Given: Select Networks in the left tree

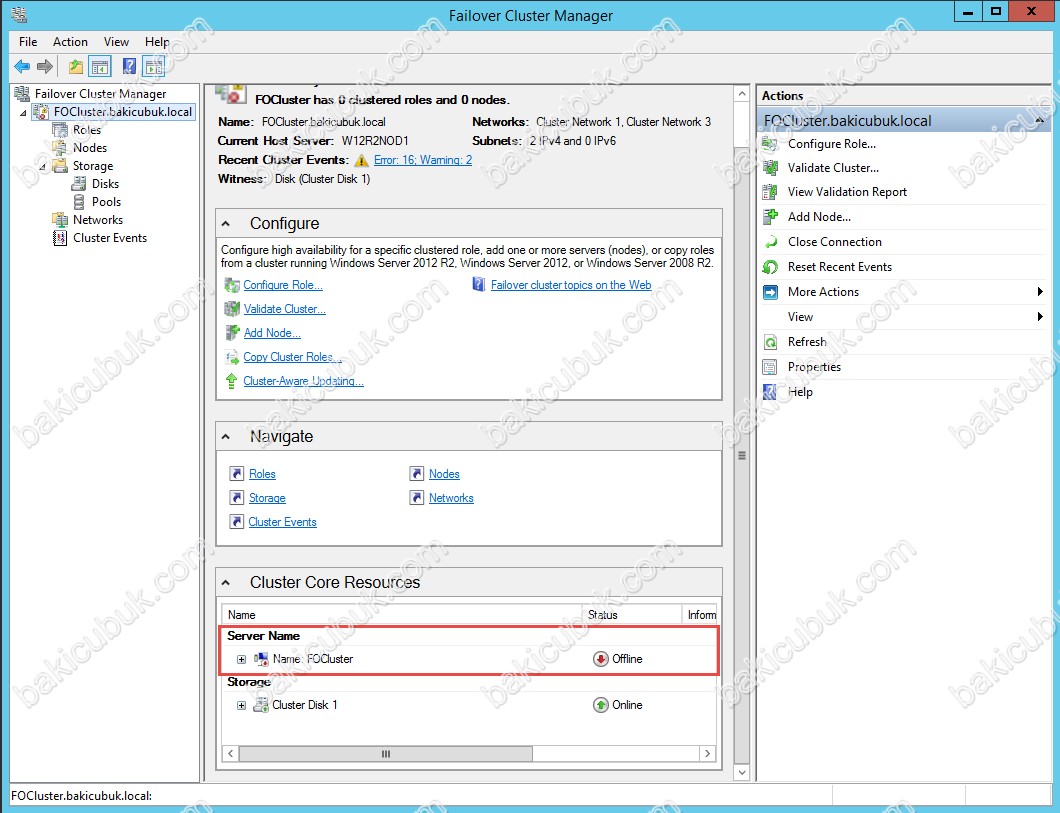Looking at the screenshot, I should coord(98,220).
